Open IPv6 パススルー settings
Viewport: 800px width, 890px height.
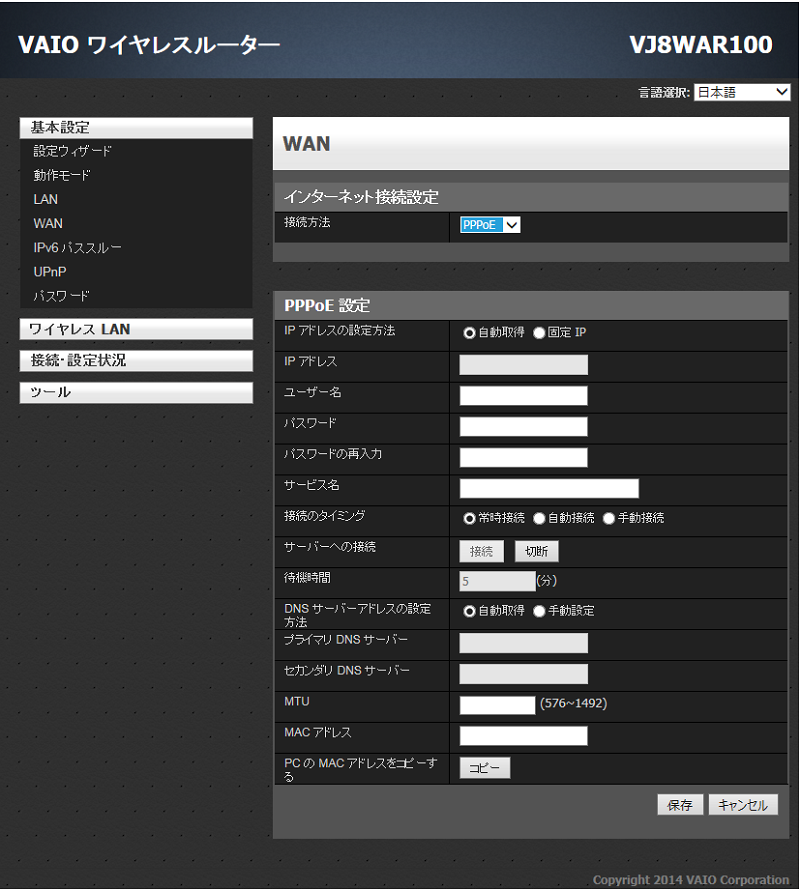pyautogui.click(x=77, y=247)
